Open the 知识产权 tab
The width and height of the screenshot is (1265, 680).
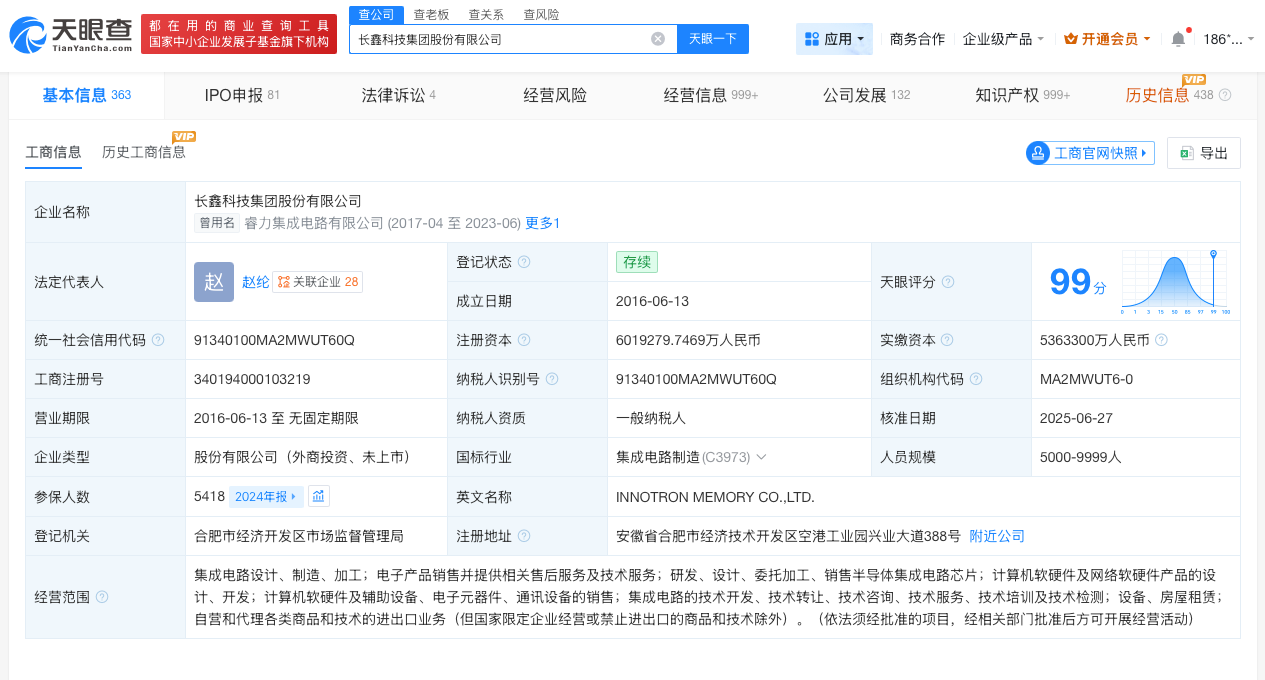click(x=1022, y=95)
